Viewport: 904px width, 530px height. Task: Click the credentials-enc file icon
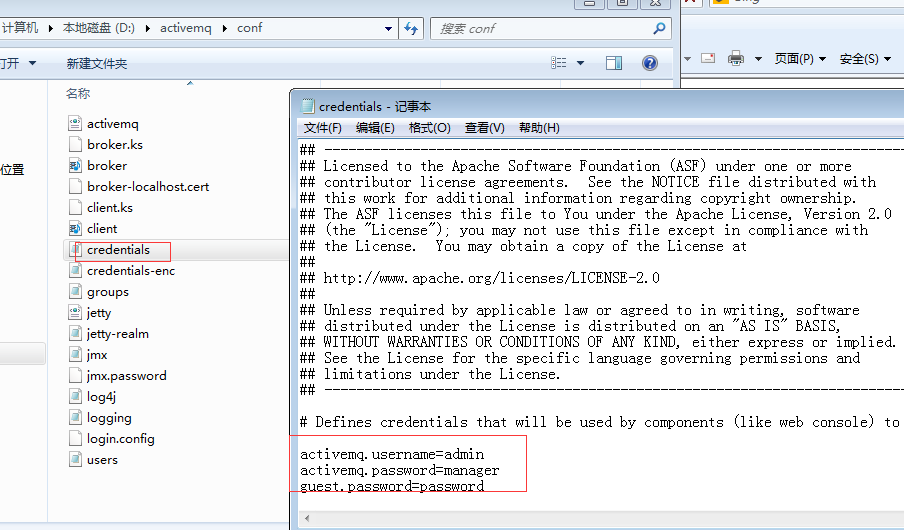click(75, 270)
